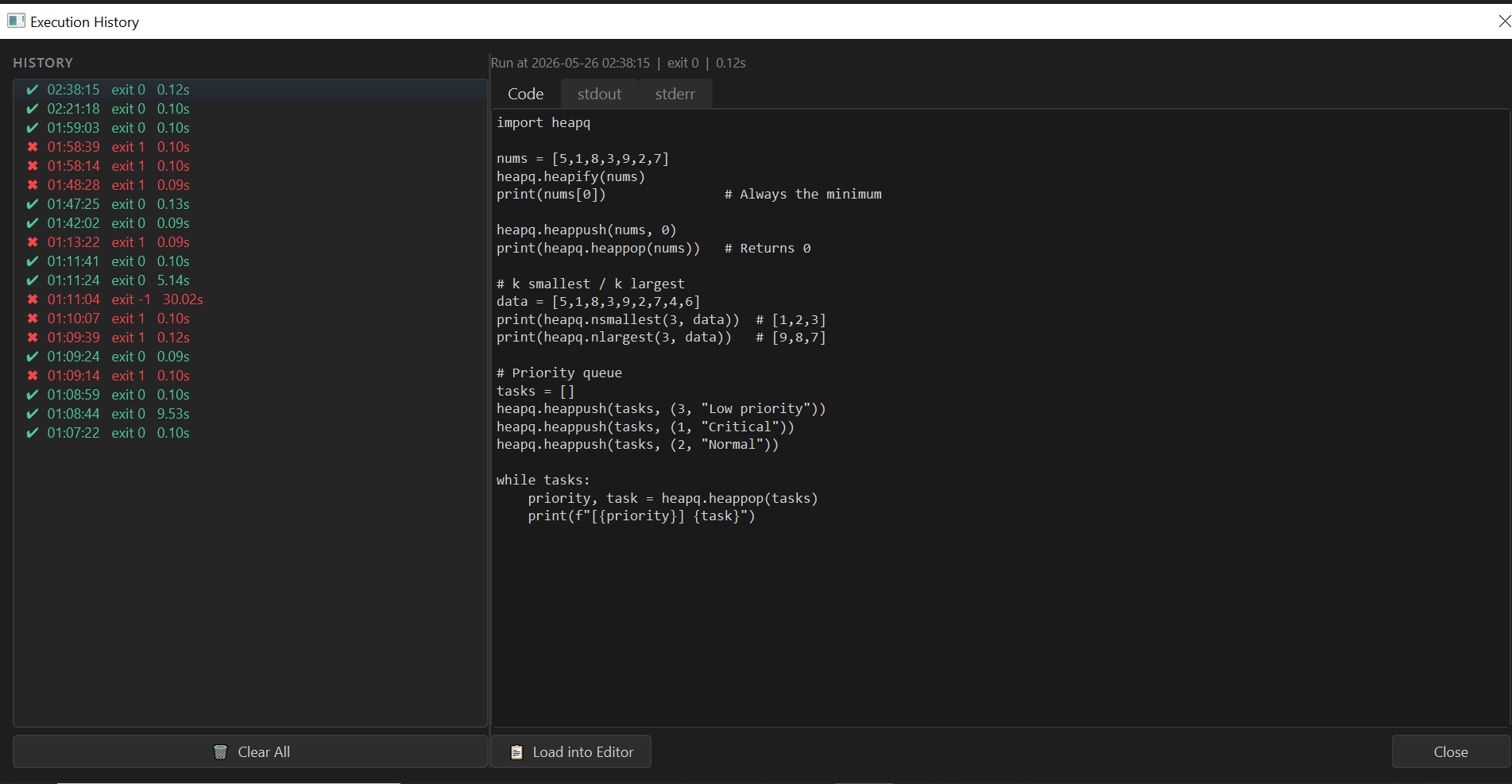Click the red cross of the 01:58:39 run
1512x784 pixels.
click(x=33, y=147)
